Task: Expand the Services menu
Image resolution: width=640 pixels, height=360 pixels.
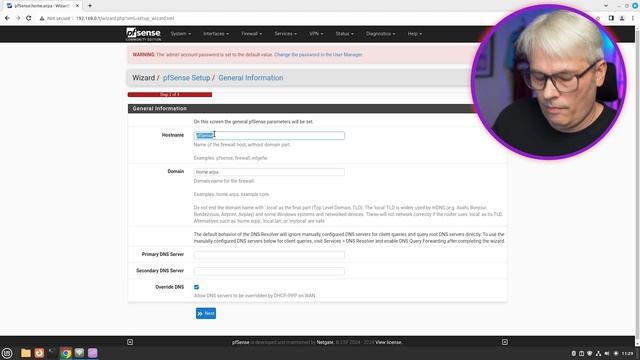Action: coord(286,34)
